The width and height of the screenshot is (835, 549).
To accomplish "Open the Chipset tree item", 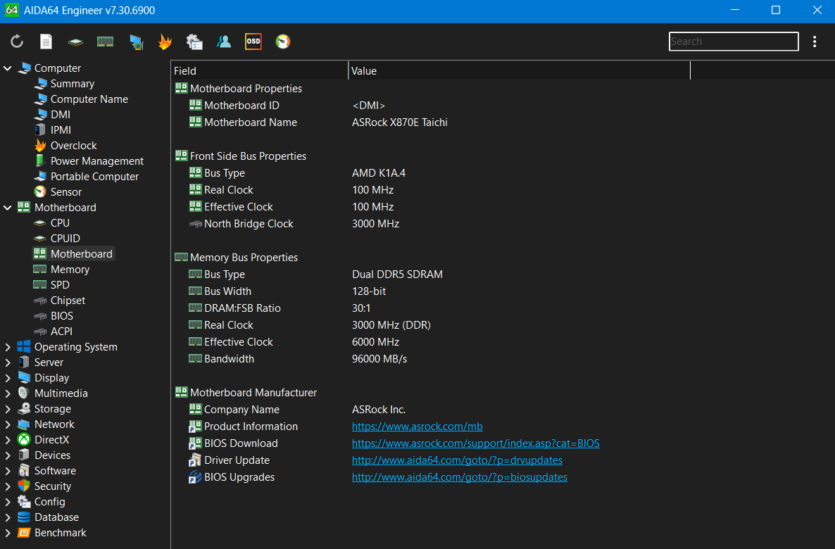I will tap(67, 300).
